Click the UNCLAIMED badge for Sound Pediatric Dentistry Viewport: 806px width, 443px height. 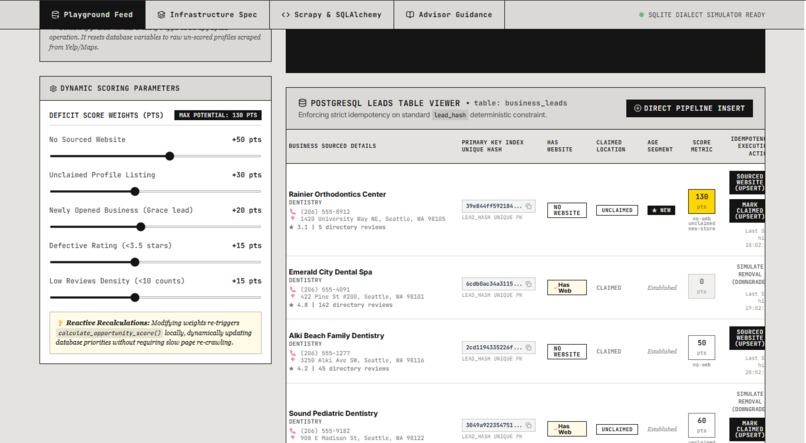(x=617, y=429)
